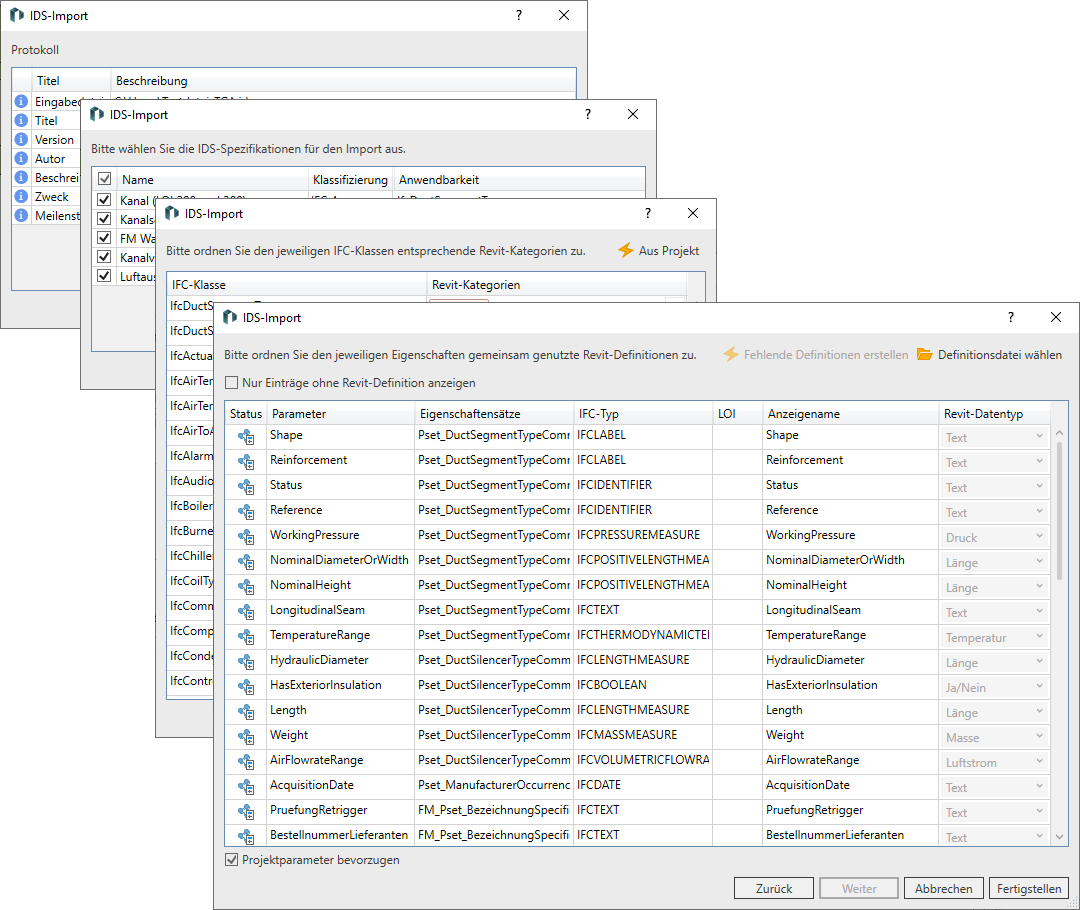Click the status icon in the NominalDiameterOrWidth row

(246, 561)
